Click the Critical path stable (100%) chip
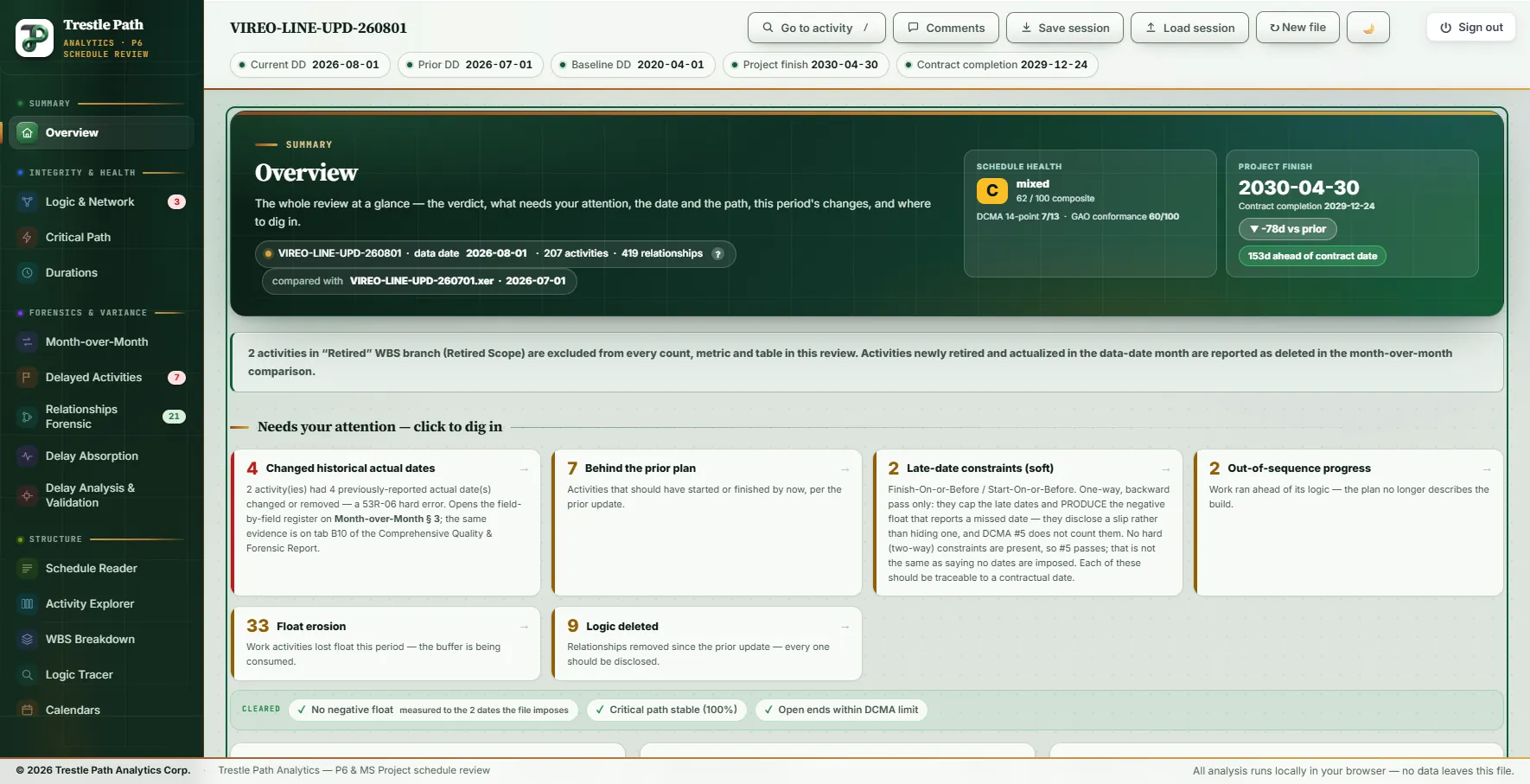Image resolution: width=1530 pixels, height=784 pixels. pos(666,710)
